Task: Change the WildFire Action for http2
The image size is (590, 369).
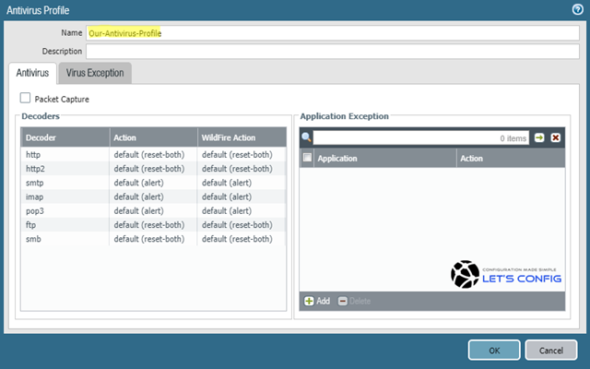Action: 242,169
